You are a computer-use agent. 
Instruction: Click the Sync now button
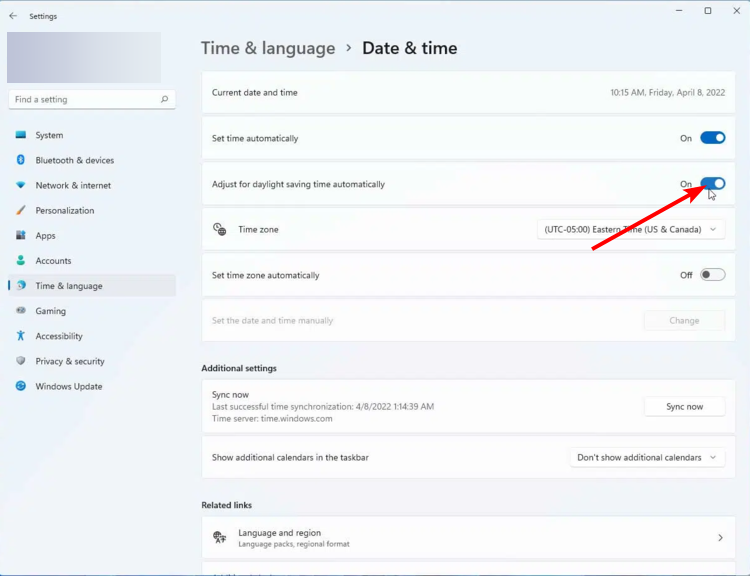tap(684, 406)
